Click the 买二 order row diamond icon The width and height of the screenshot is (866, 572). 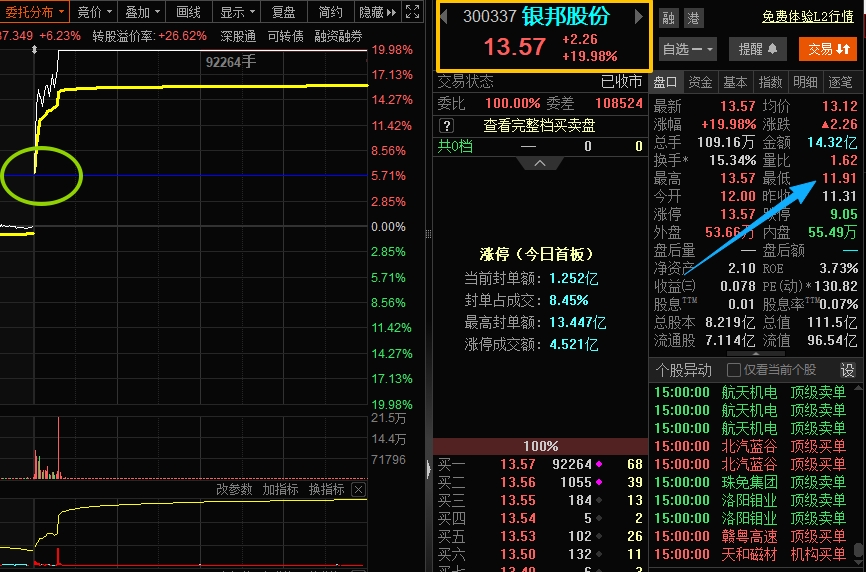[x=599, y=482]
